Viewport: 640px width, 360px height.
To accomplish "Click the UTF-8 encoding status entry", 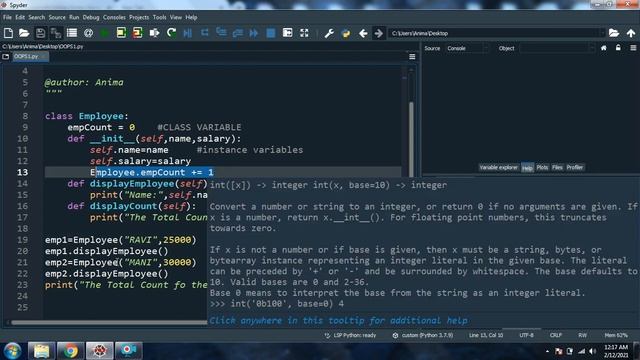I will point(526,335).
